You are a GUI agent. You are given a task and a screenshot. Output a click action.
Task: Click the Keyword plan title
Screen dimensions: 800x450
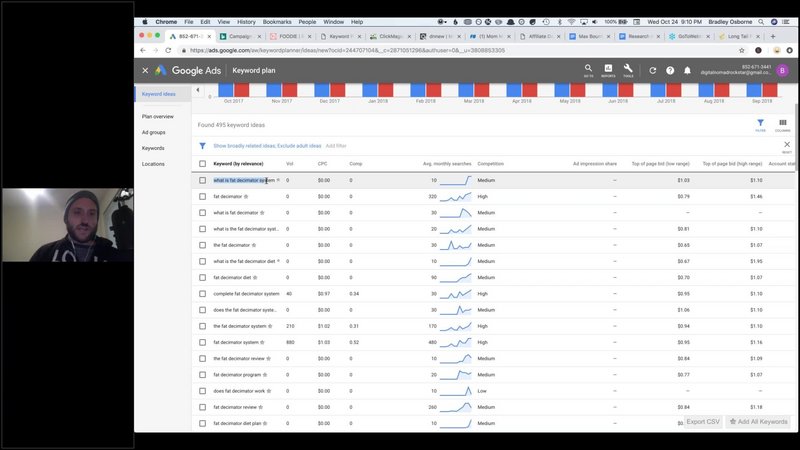(254, 70)
